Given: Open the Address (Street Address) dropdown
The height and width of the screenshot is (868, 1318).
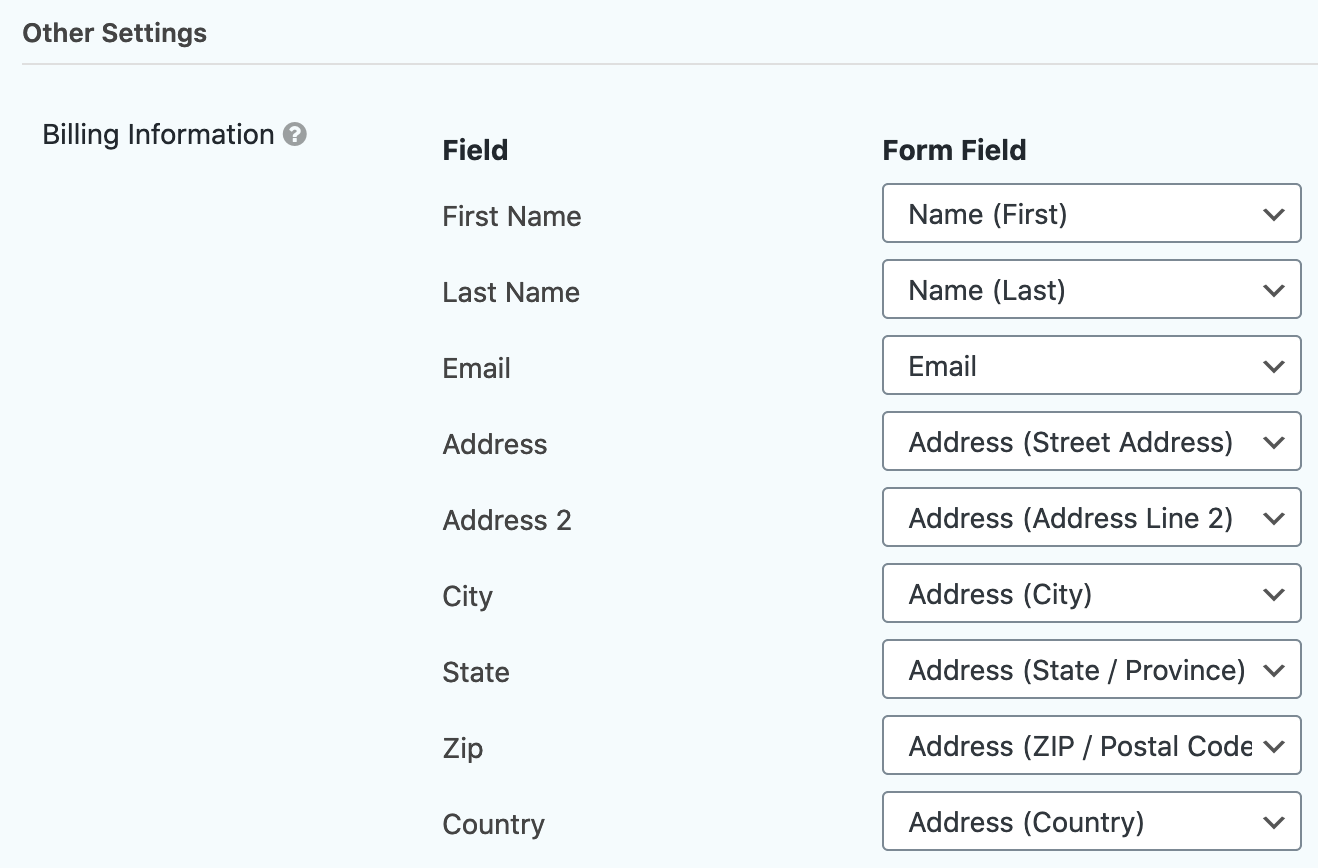Looking at the screenshot, I should coord(1090,442).
